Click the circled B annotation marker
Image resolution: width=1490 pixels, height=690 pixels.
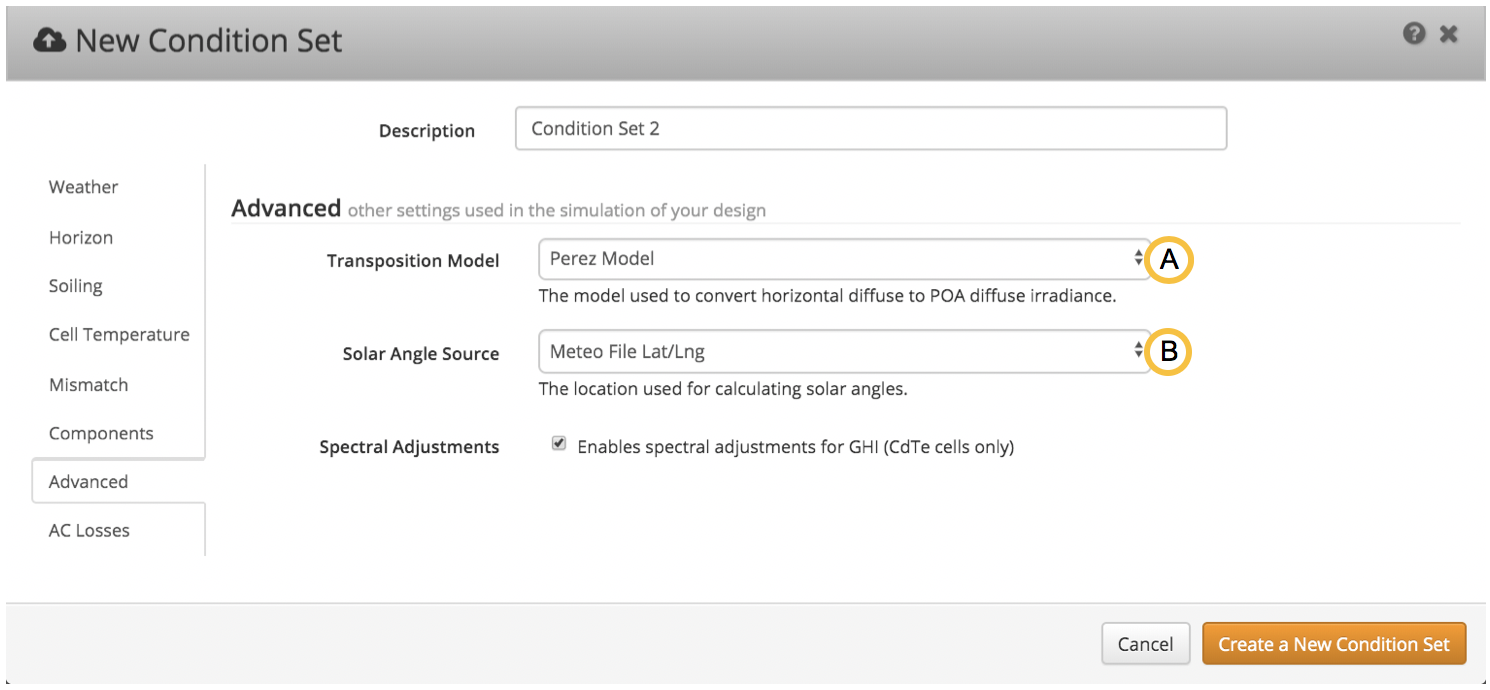[x=1169, y=352]
